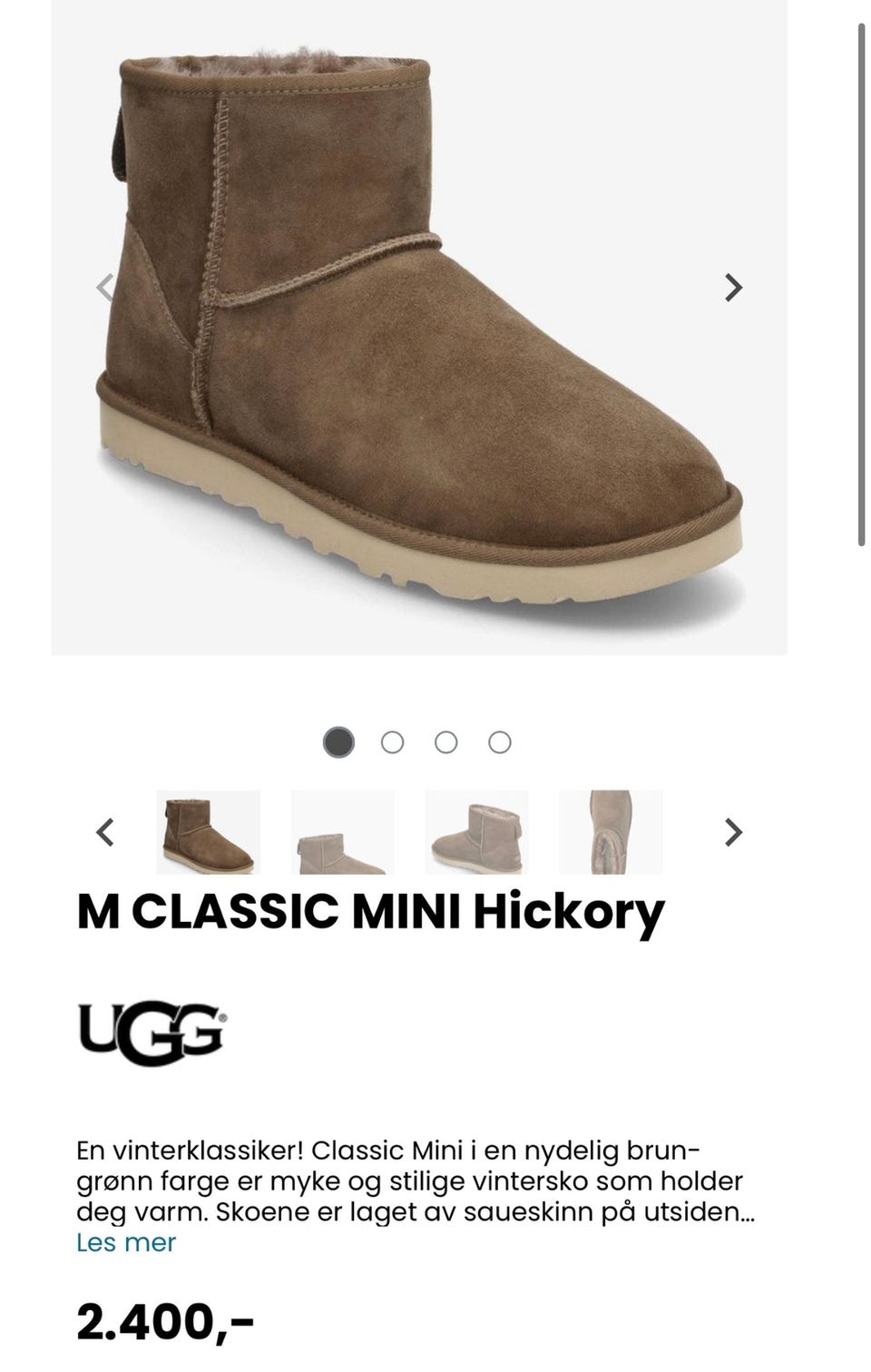Select the second image dot indicator
Viewport: 871px width, 1372px height.
click(x=392, y=742)
